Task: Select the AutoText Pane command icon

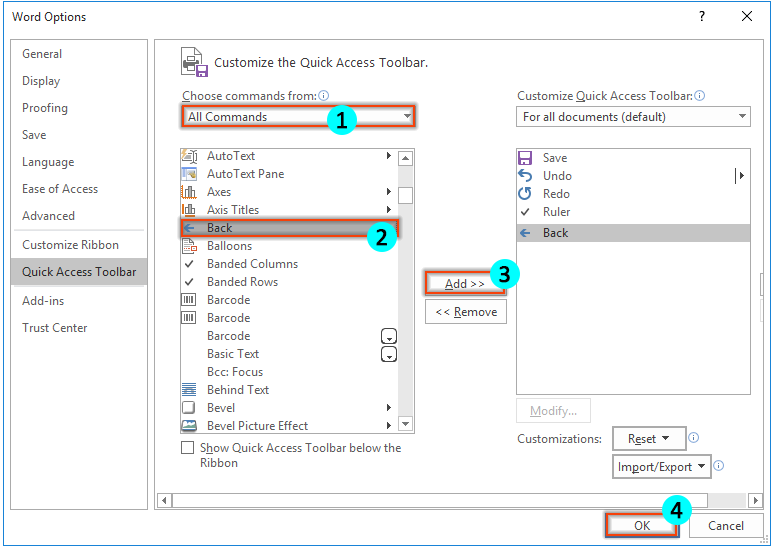Action: click(189, 174)
